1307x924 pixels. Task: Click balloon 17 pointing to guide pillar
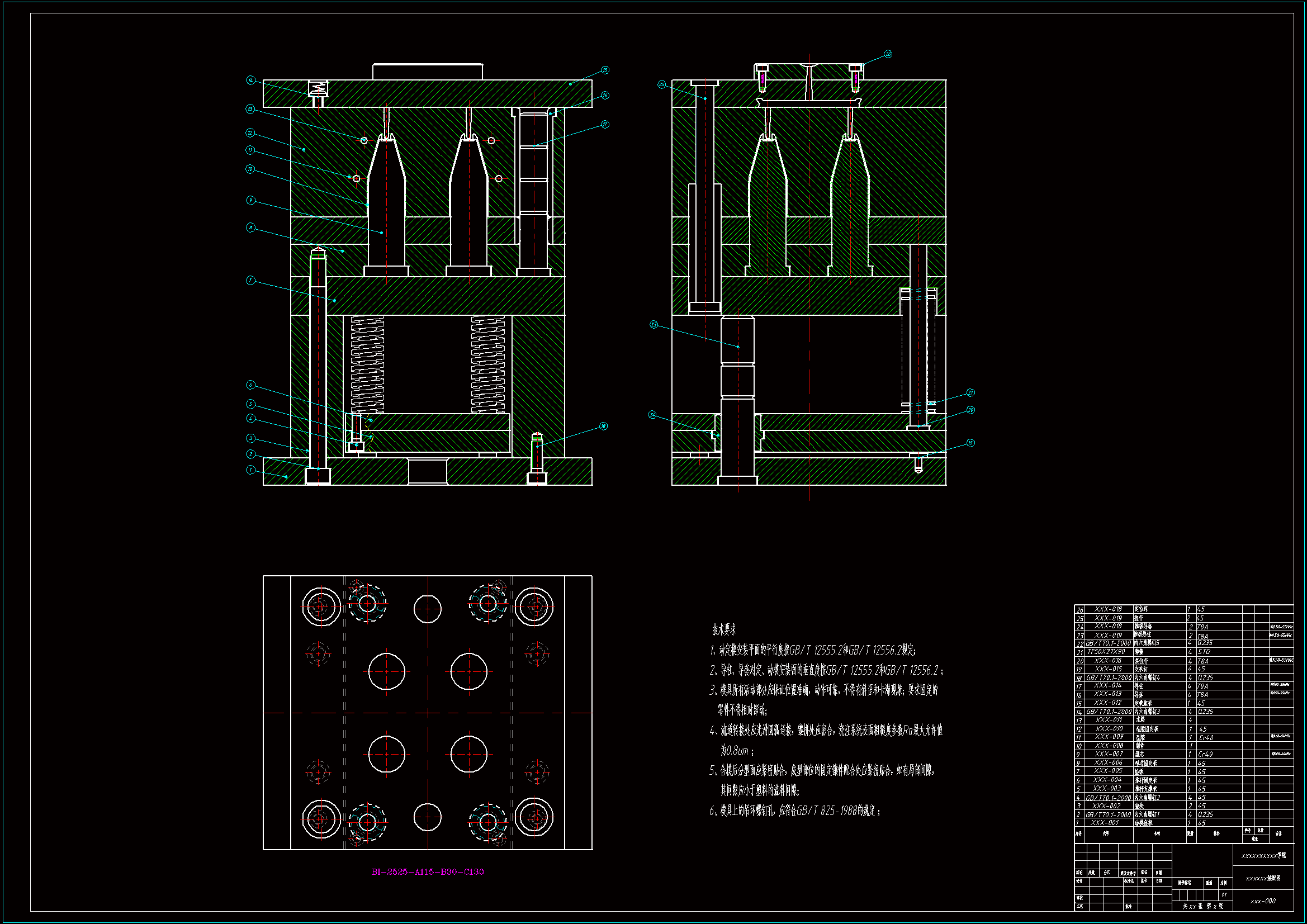pyautogui.click(x=605, y=124)
